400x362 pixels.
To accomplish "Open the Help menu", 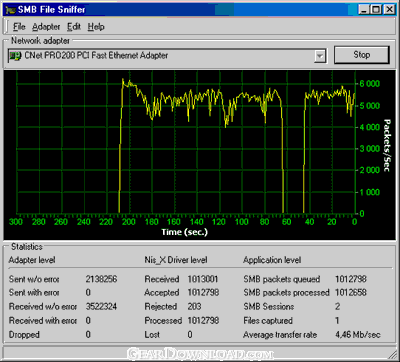I will point(96,27).
